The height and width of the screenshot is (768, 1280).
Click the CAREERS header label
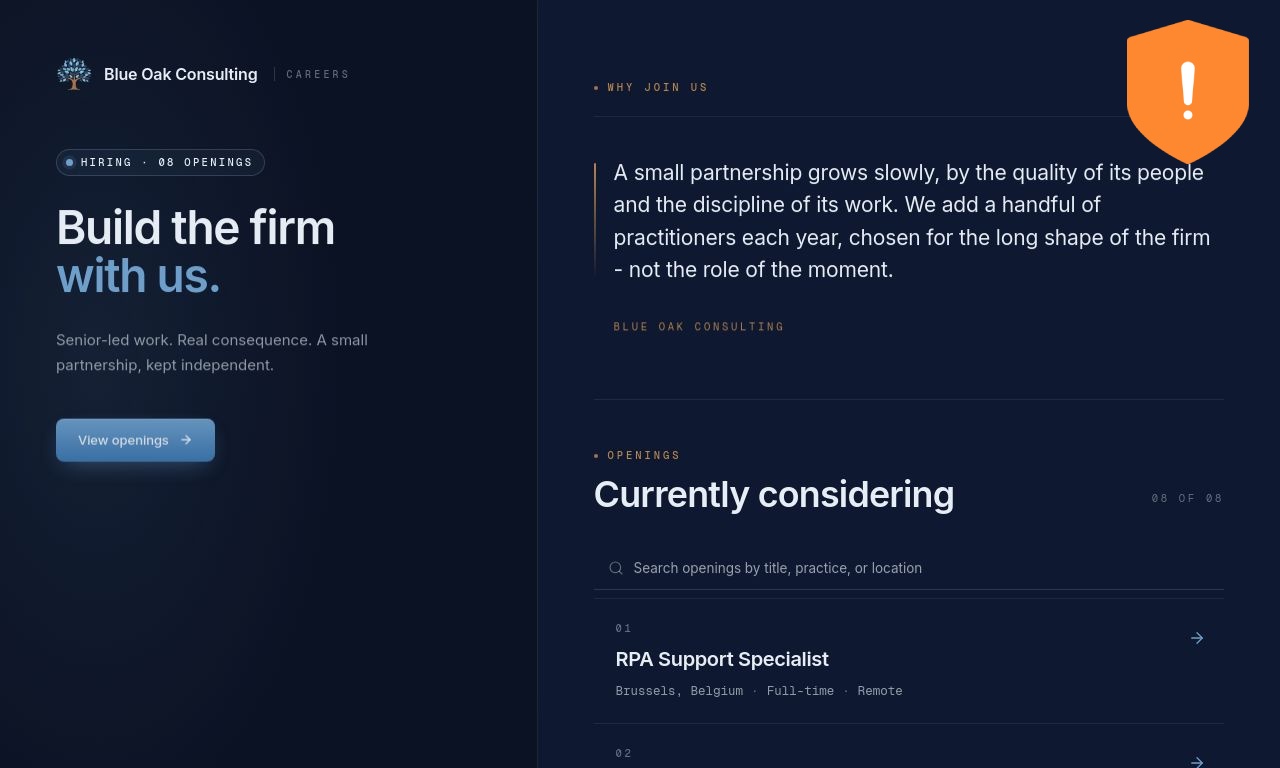(x=318, y=74)
